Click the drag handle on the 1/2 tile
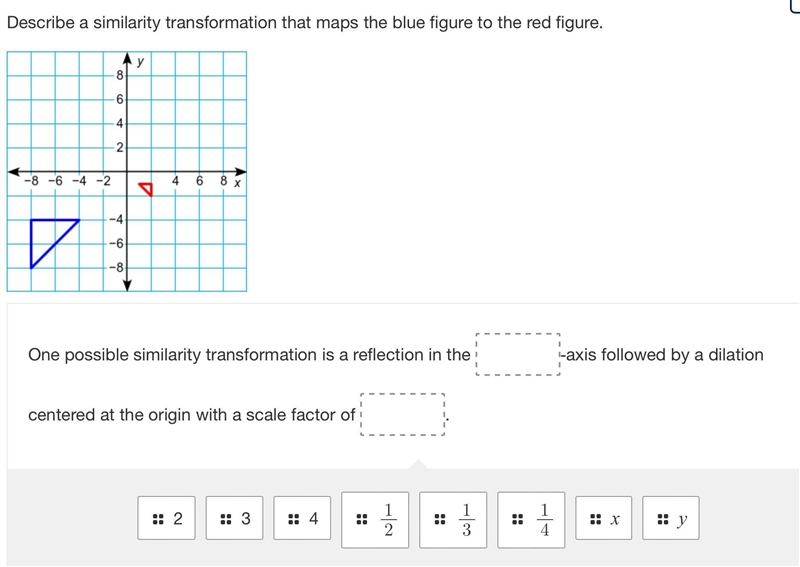This screenshot has height=567, width=800. [362, 520]
